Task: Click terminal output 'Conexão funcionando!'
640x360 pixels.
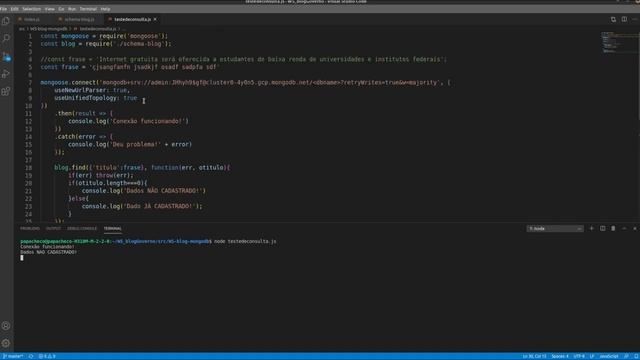Action: [x=47, y=247]
